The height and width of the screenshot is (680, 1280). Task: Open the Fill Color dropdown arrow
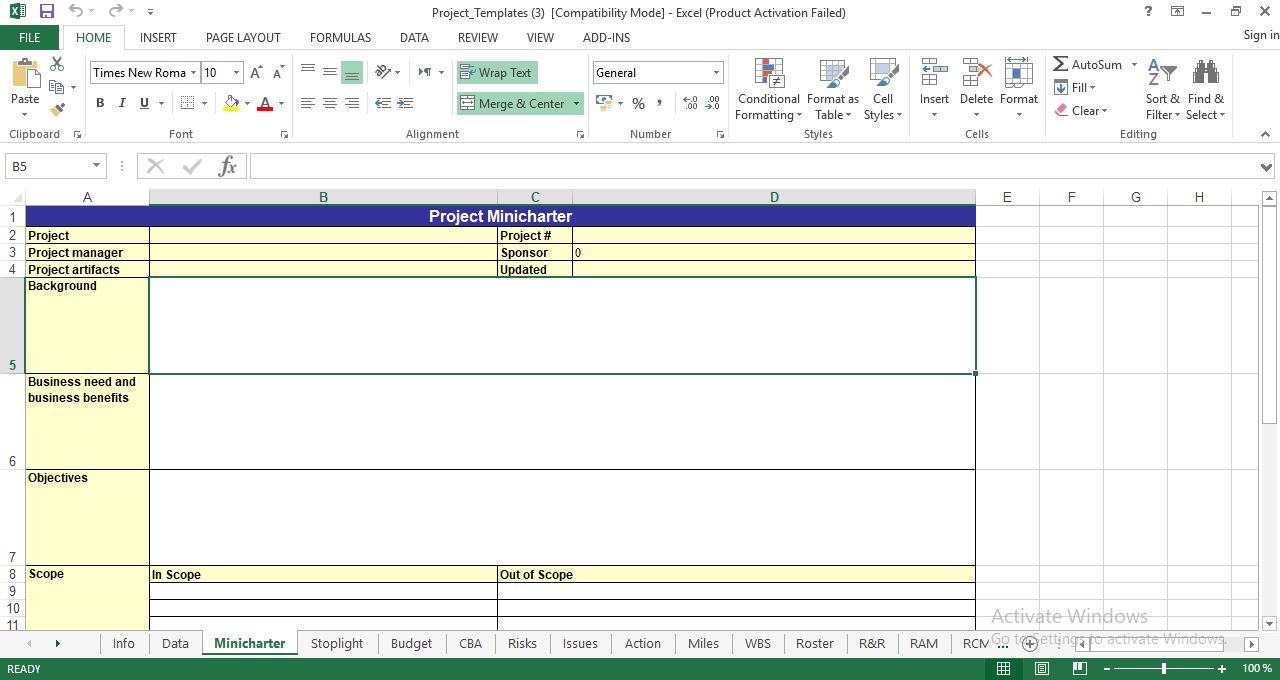pos(248,103)
